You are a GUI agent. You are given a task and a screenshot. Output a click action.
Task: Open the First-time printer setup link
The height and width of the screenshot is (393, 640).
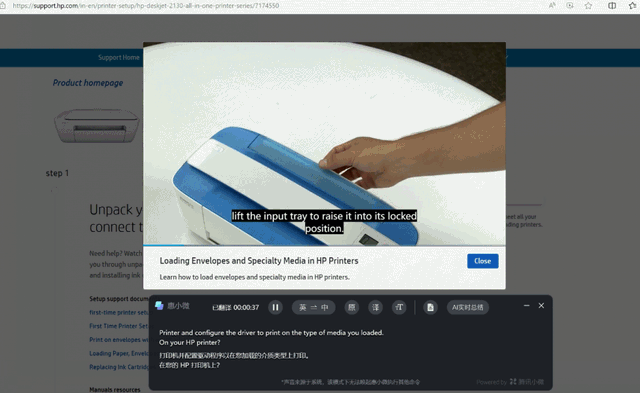click(118, 312)
